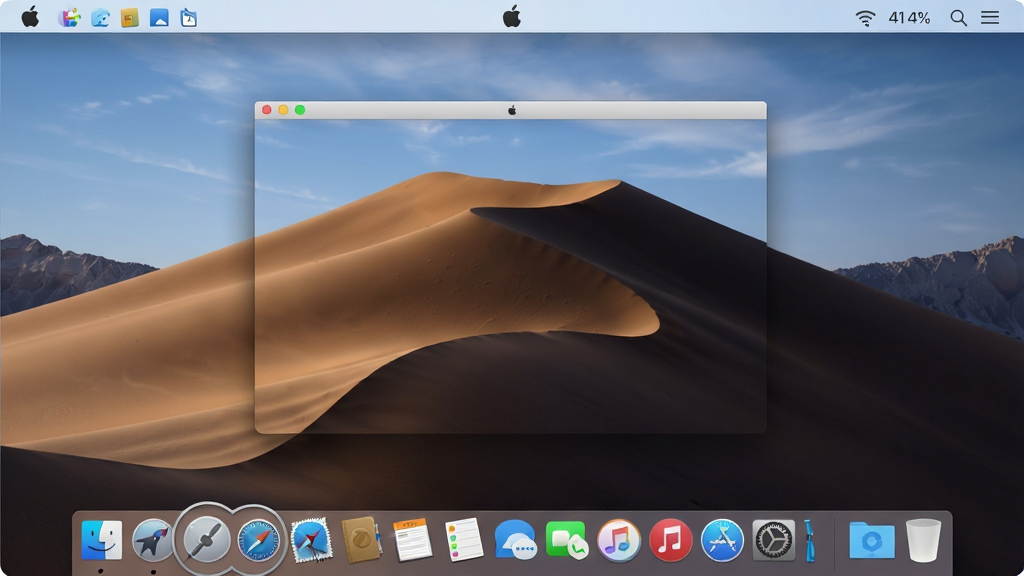
Task: Click the centered Apple logo in menu bar
Action: tap(512, 16)
